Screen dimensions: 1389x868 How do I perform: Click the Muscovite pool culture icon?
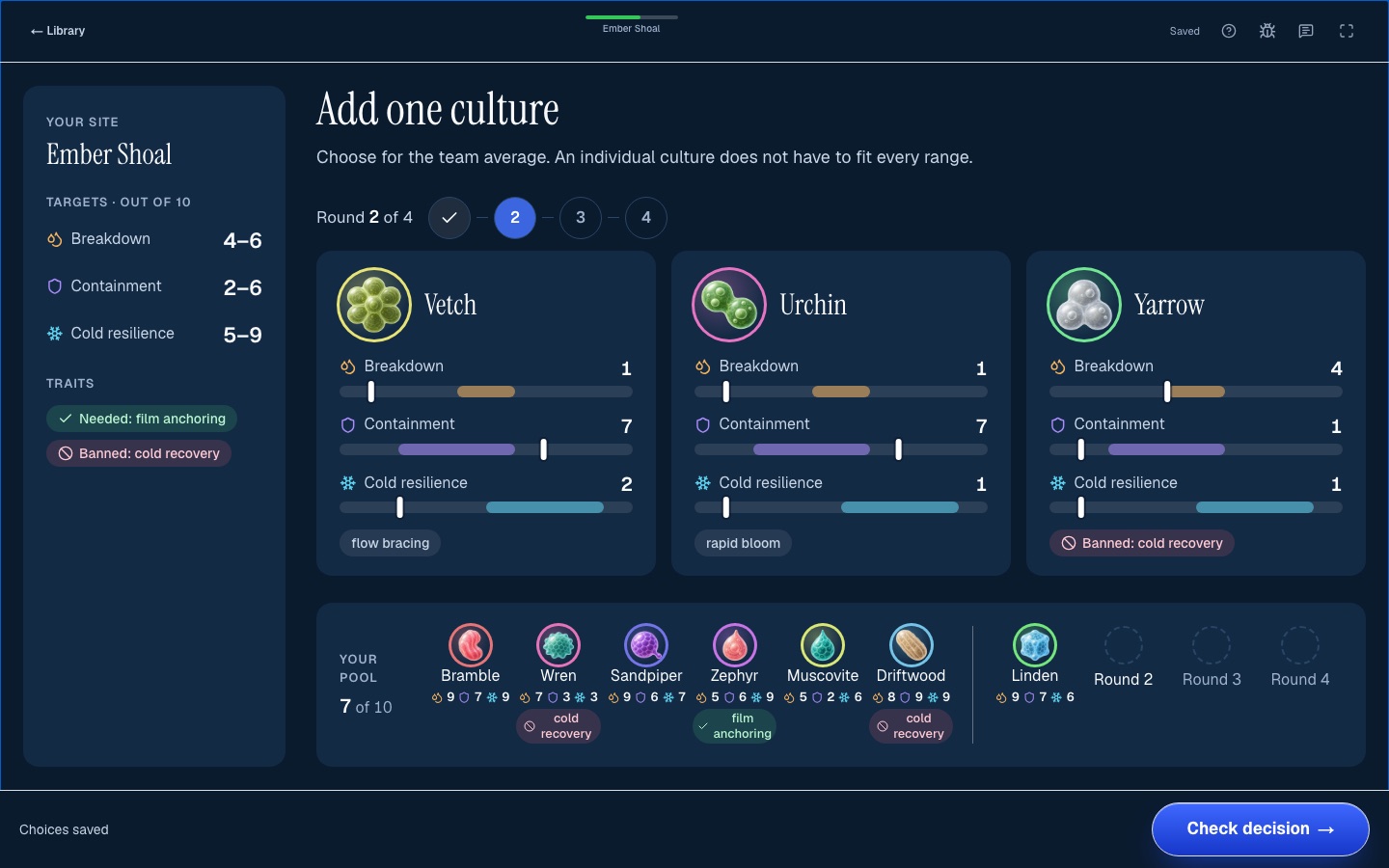823,645
